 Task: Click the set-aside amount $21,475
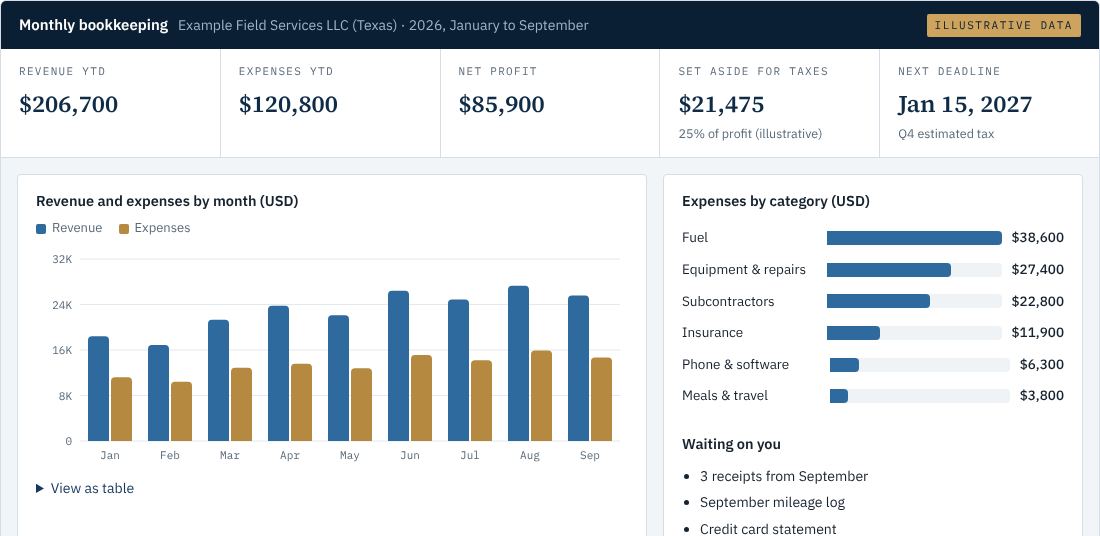721,105
